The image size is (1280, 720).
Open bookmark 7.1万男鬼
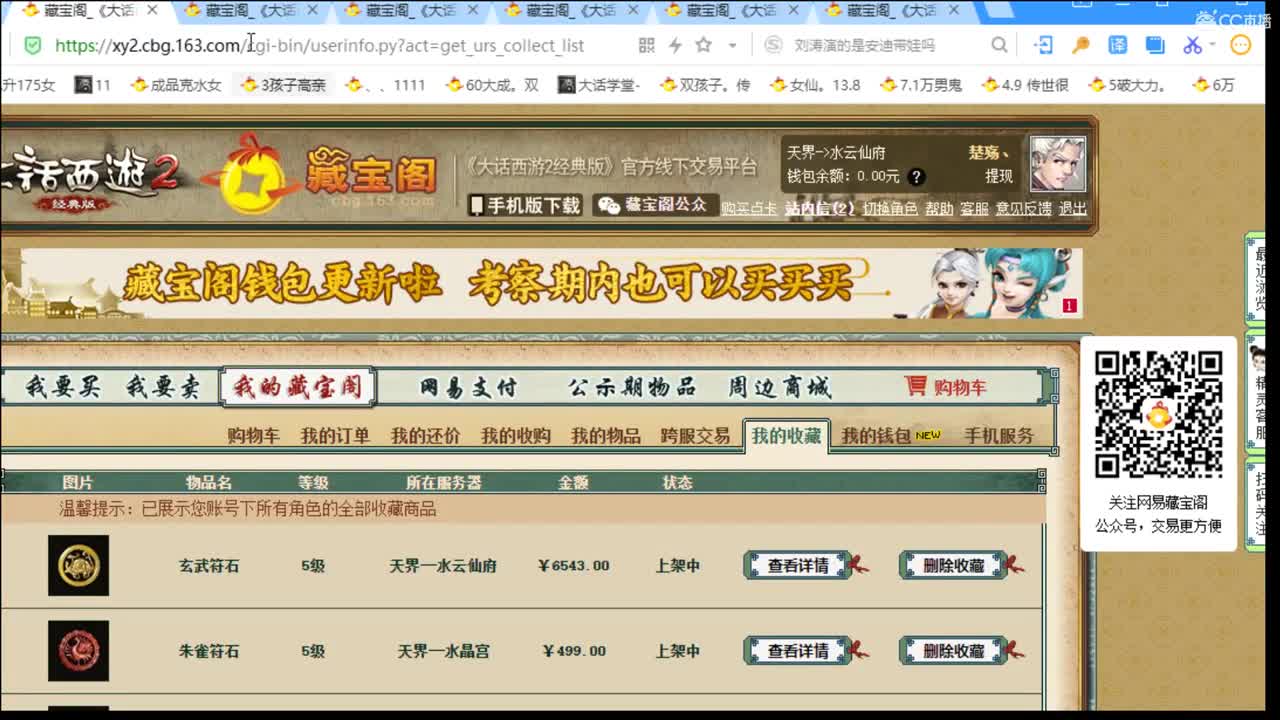click(920, 85)
